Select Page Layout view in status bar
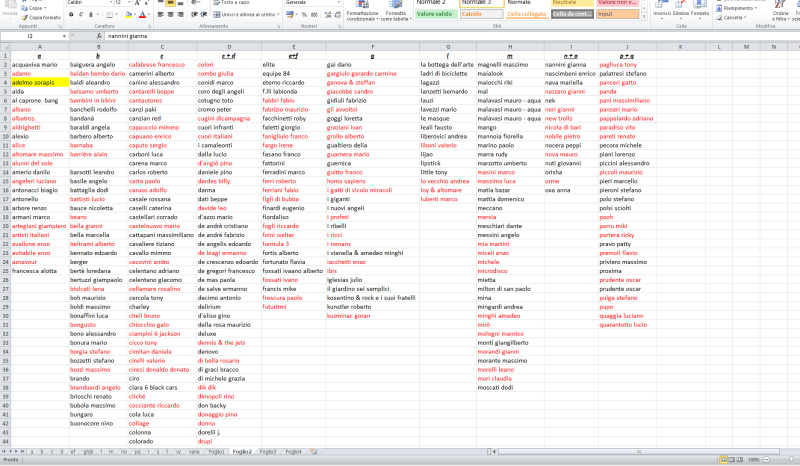Screen dimensions: 800x466 point(732,460)
